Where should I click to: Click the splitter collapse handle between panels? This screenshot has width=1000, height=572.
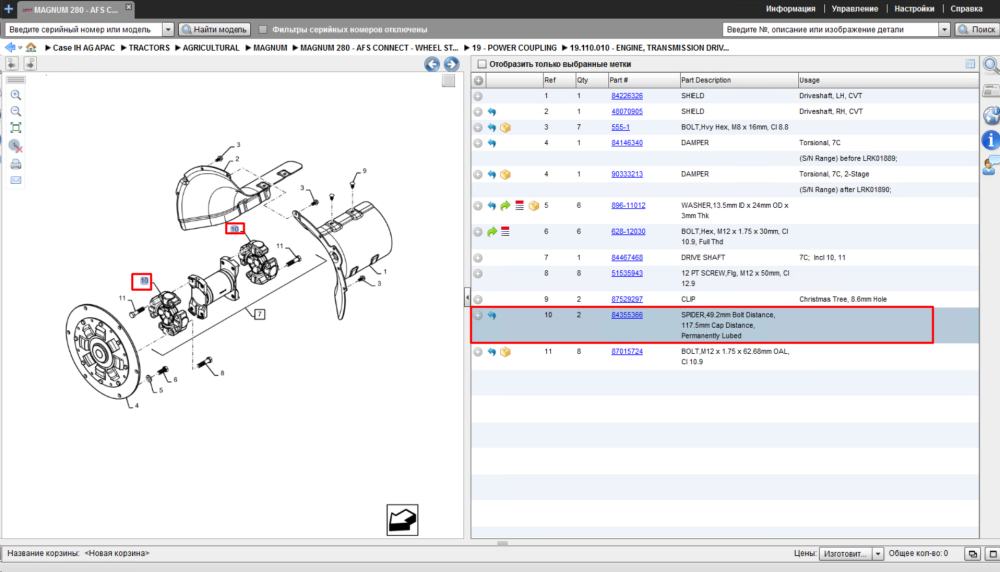(467, 297)
